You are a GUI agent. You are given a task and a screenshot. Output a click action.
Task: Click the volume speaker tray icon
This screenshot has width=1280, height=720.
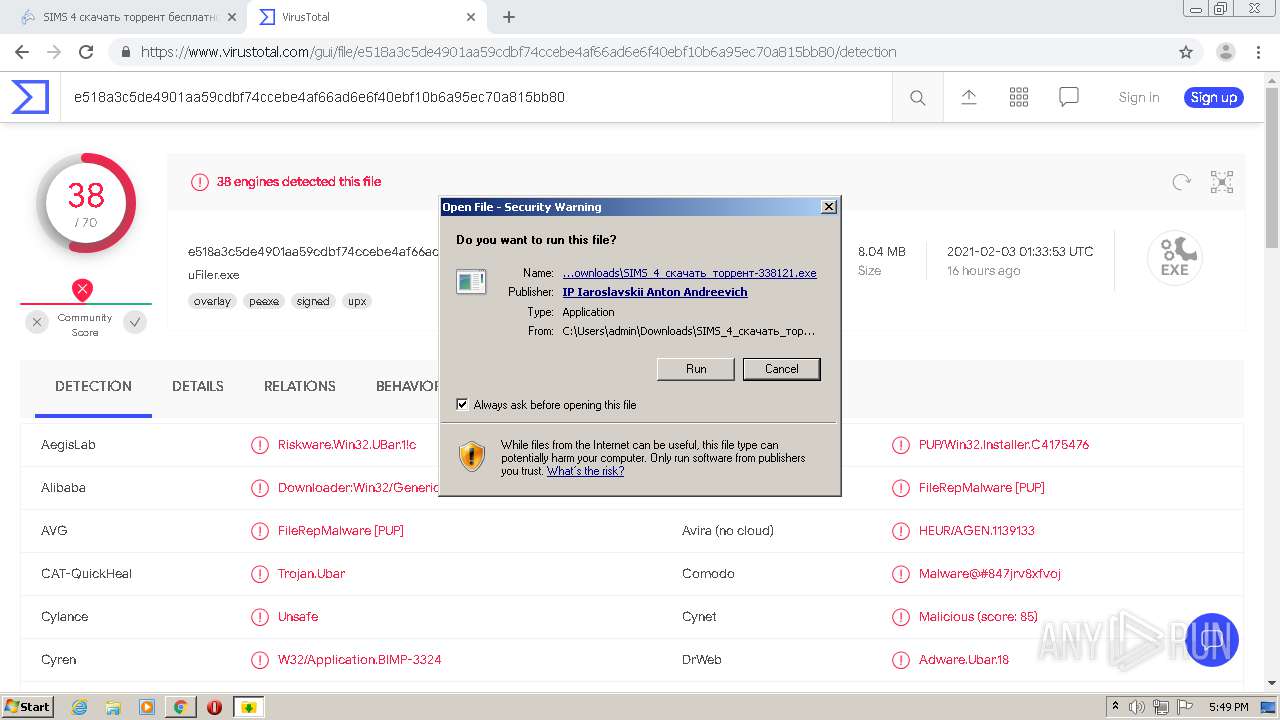[x=1137, y=707]
